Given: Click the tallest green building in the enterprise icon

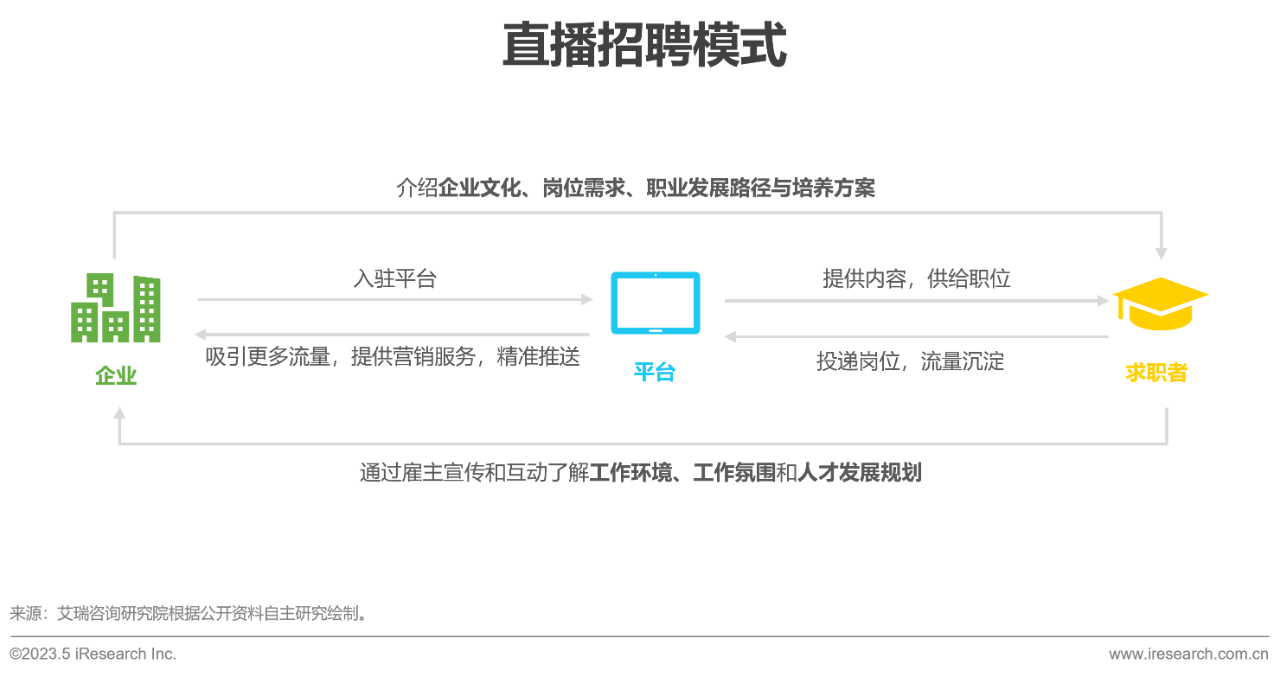Looking at the screenshot, I should 148,310.
